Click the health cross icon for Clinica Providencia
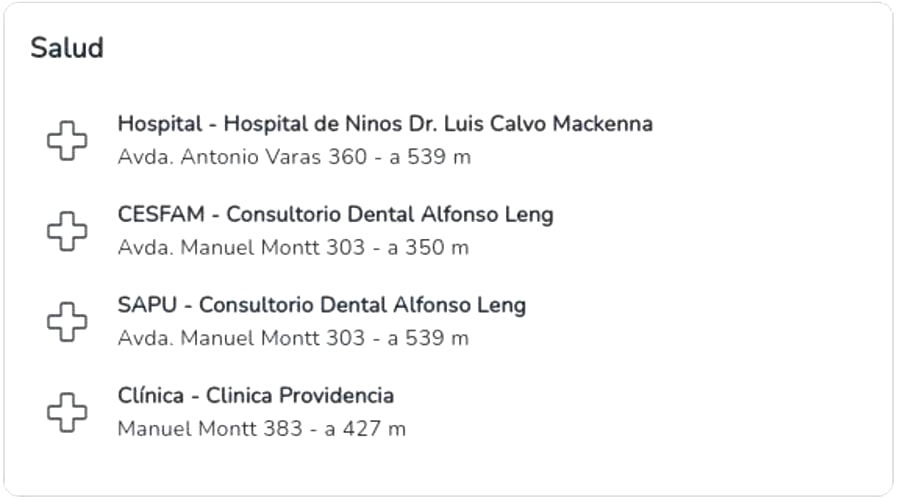 point(67,412)
